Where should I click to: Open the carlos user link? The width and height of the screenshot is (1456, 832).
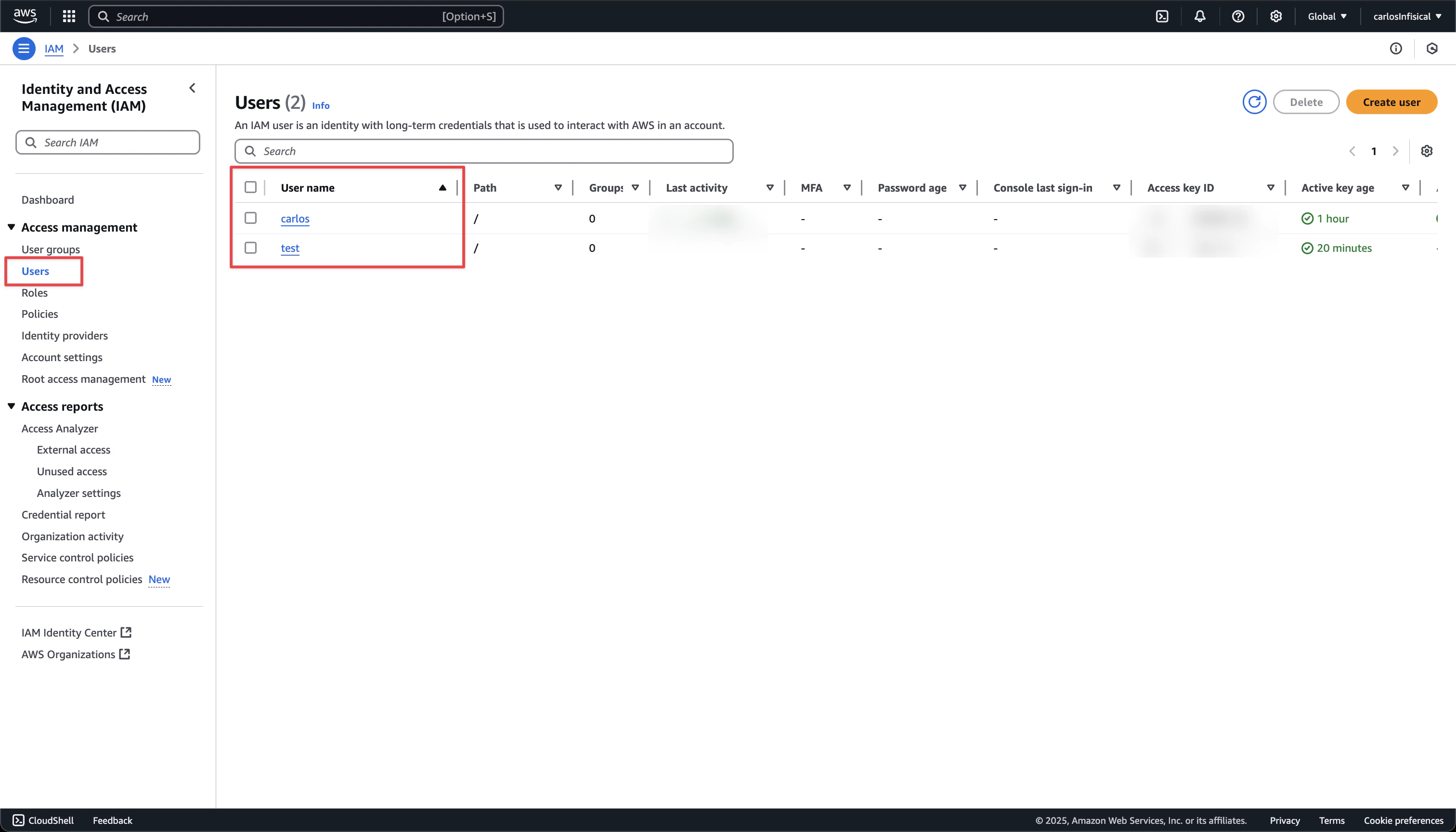tap(295, 218)
